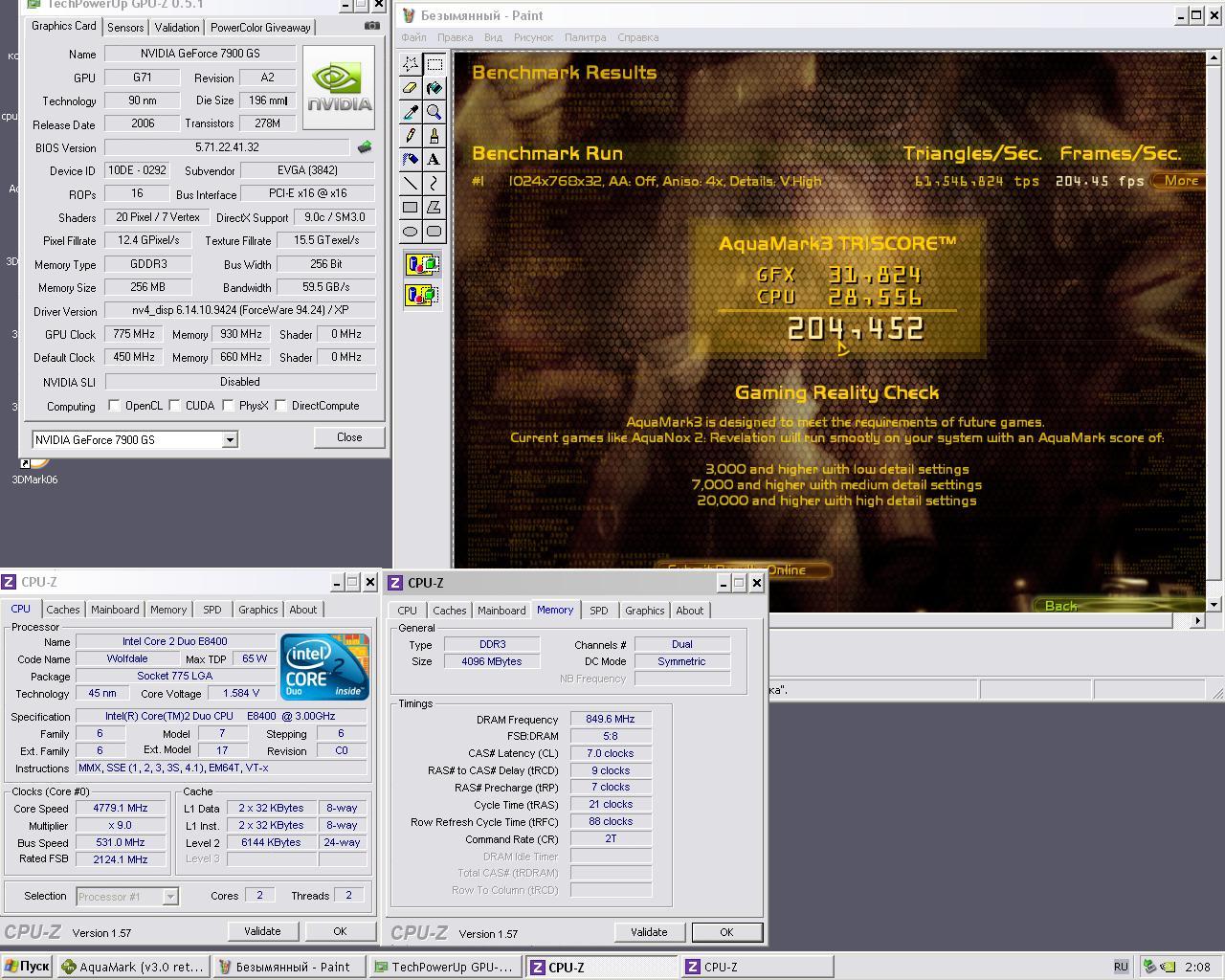This screenshot has height=980, width=1225.
Task: Open the Processor #1 selection dropdown
Action: (x=170, y=897)
